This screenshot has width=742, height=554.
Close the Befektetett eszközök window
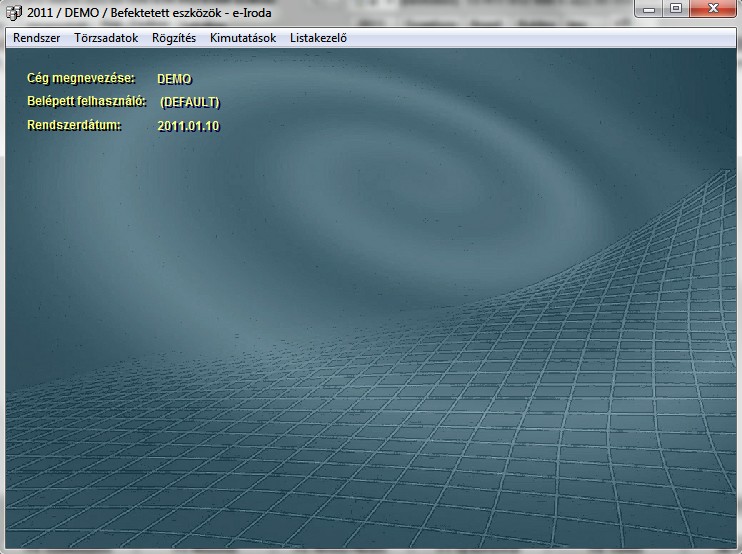pyautogui.click(x=712, y=9)
